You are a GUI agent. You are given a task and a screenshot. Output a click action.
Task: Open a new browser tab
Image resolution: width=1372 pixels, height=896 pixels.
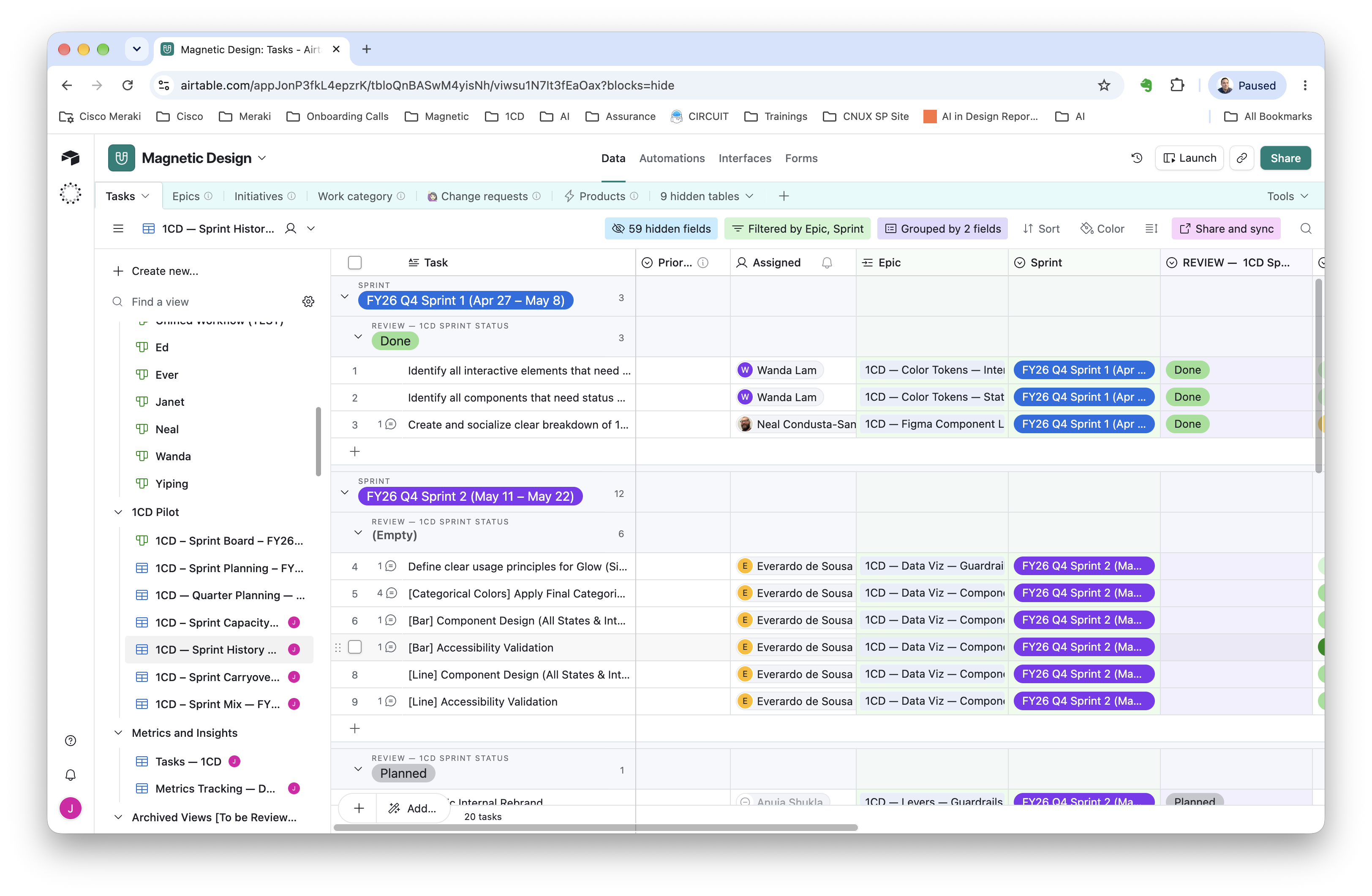point(366,49)
